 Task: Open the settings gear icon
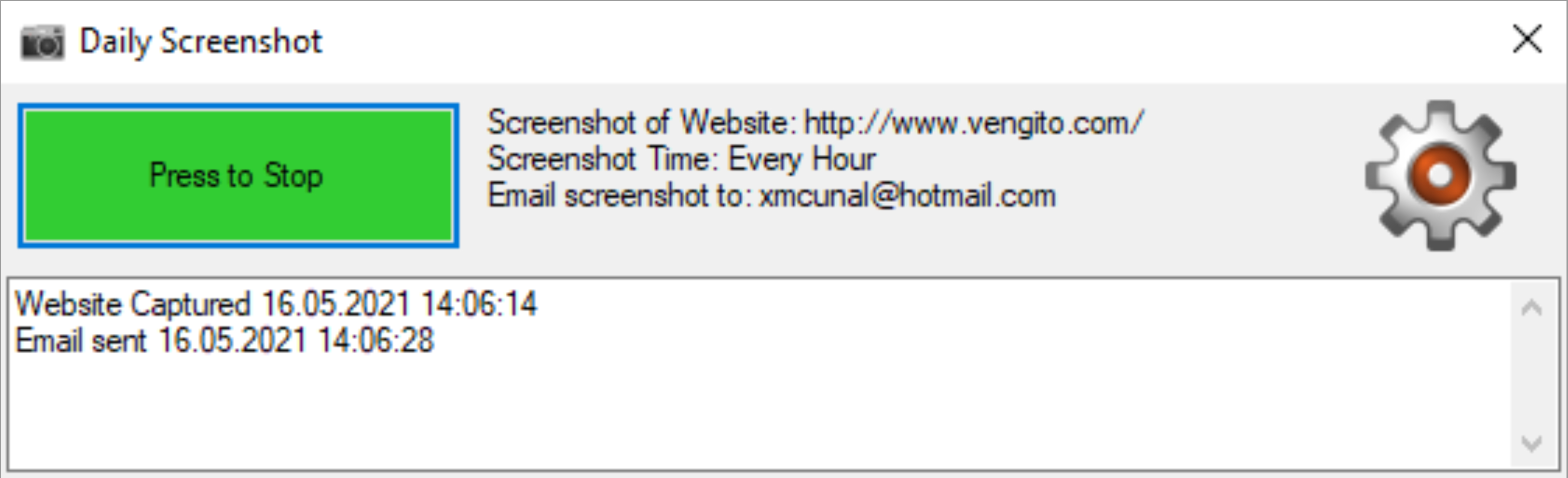(x=1440, y=175)
